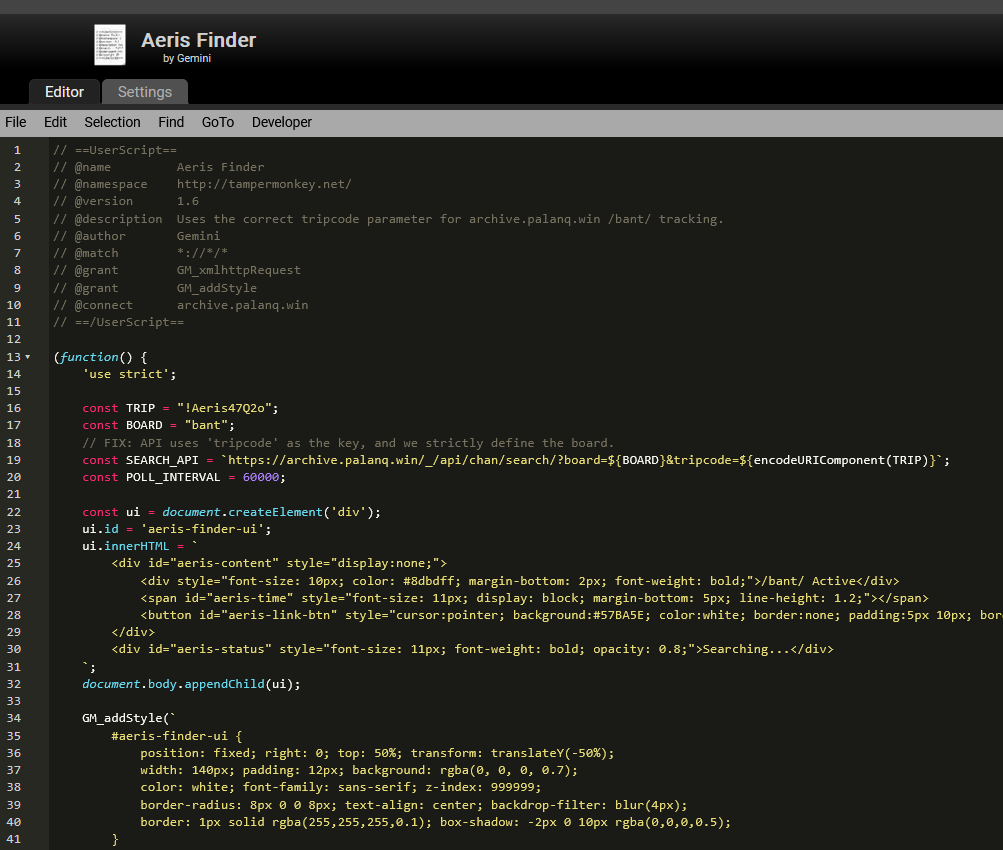Click 'archive.palanq.win' on the @connect line
This screenshot has width=1003, height=850.
tap(242, 305)
